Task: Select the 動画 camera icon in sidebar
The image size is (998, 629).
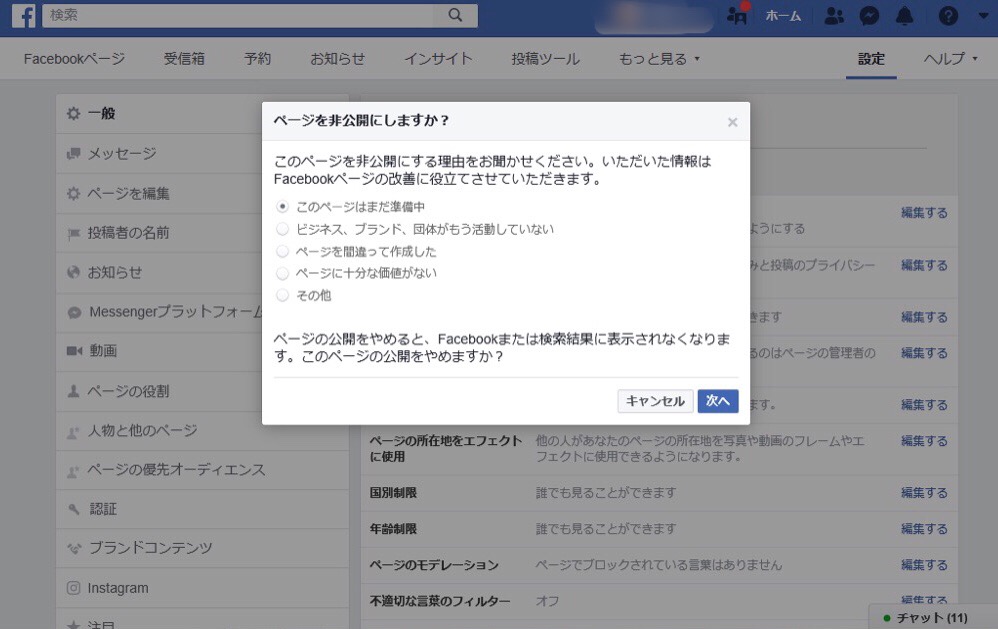Action: click(x=74, y=351)
